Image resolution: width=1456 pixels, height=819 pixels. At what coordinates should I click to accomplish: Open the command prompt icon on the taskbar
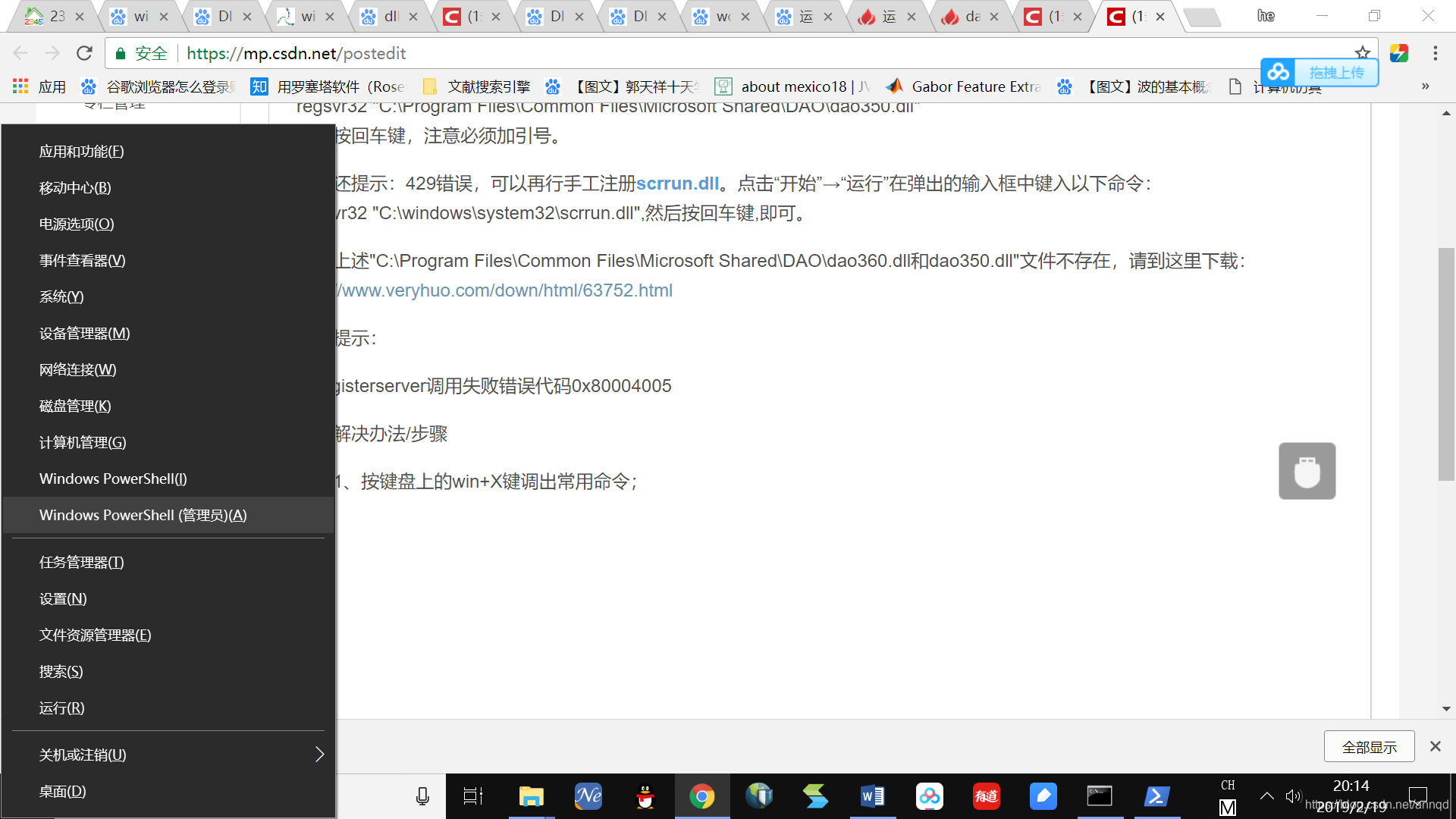1100,796
